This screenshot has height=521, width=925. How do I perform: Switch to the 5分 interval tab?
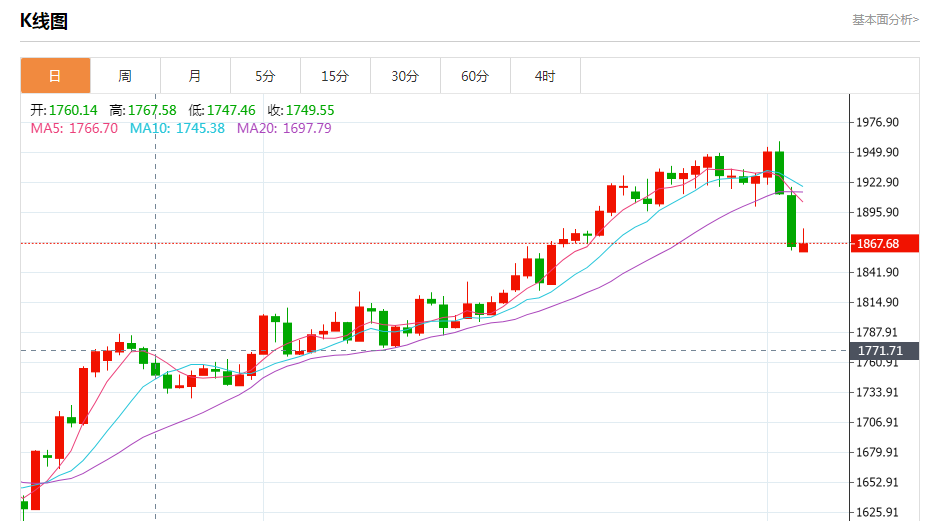pyautogui.click(x=265, y=76)
